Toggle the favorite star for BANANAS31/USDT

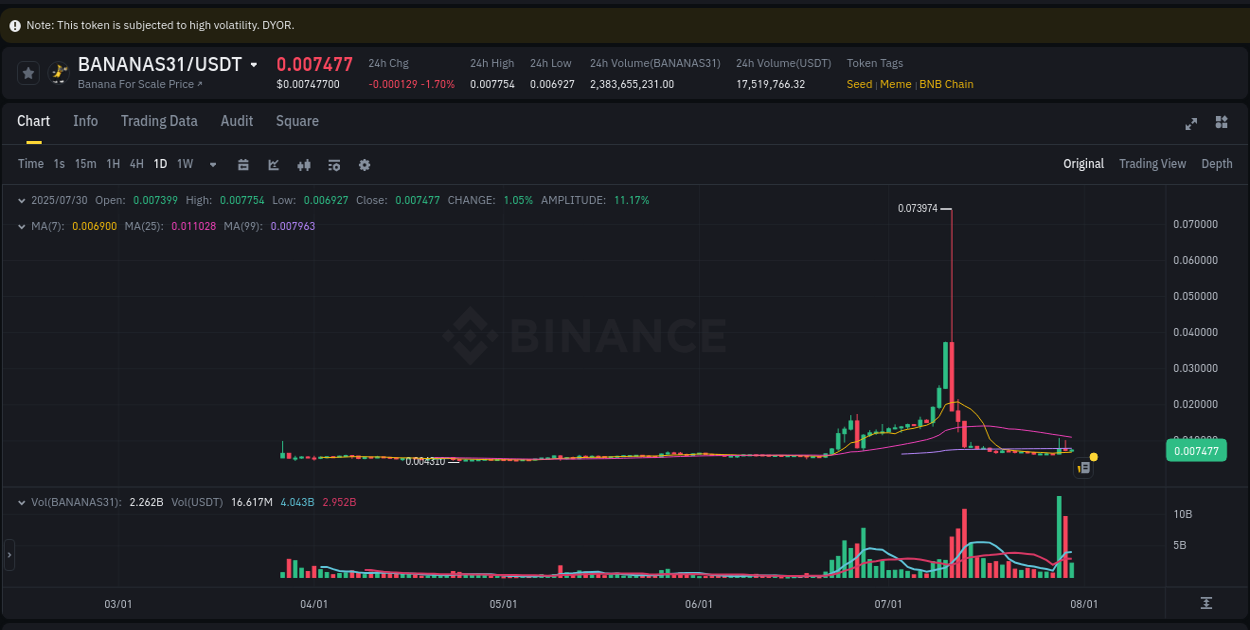point(28,72)
